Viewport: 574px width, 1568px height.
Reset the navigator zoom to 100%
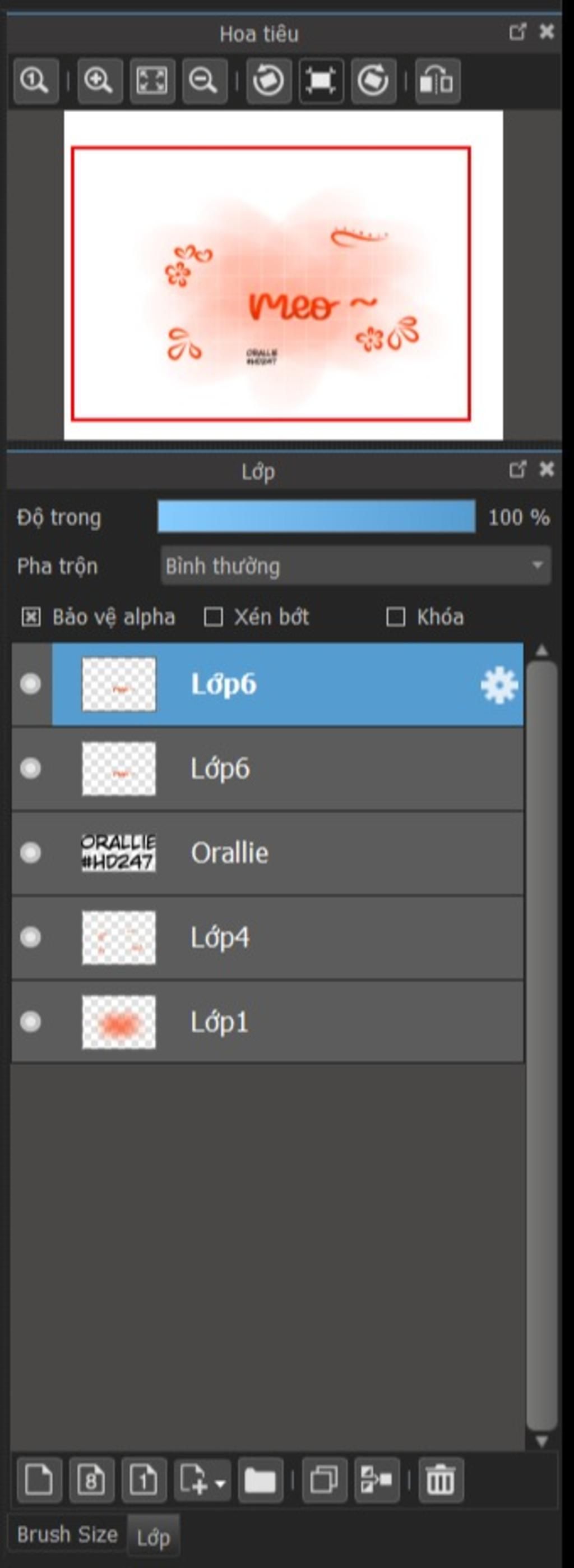[x=36, y=80]
